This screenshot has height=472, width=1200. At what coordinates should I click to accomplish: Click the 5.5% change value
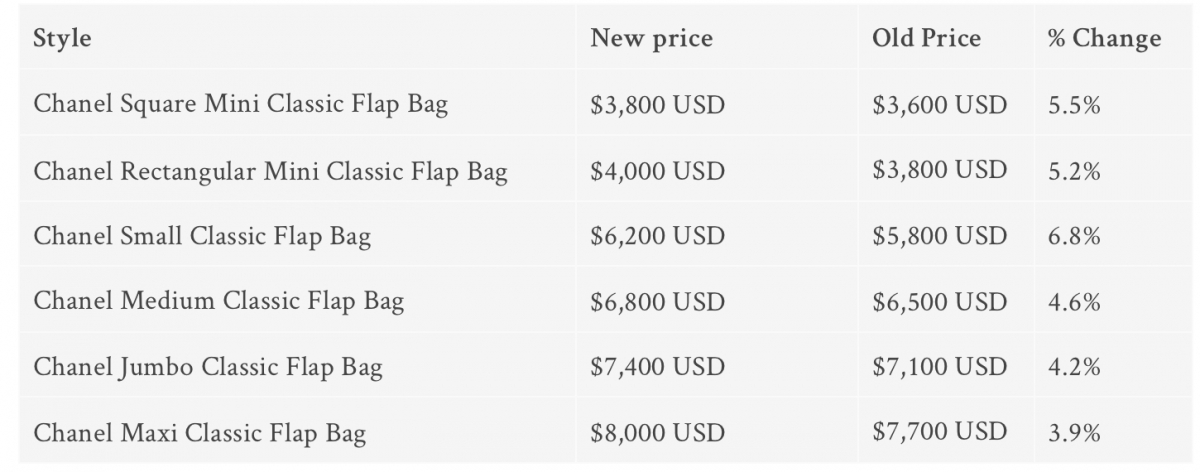point(1074,104)
